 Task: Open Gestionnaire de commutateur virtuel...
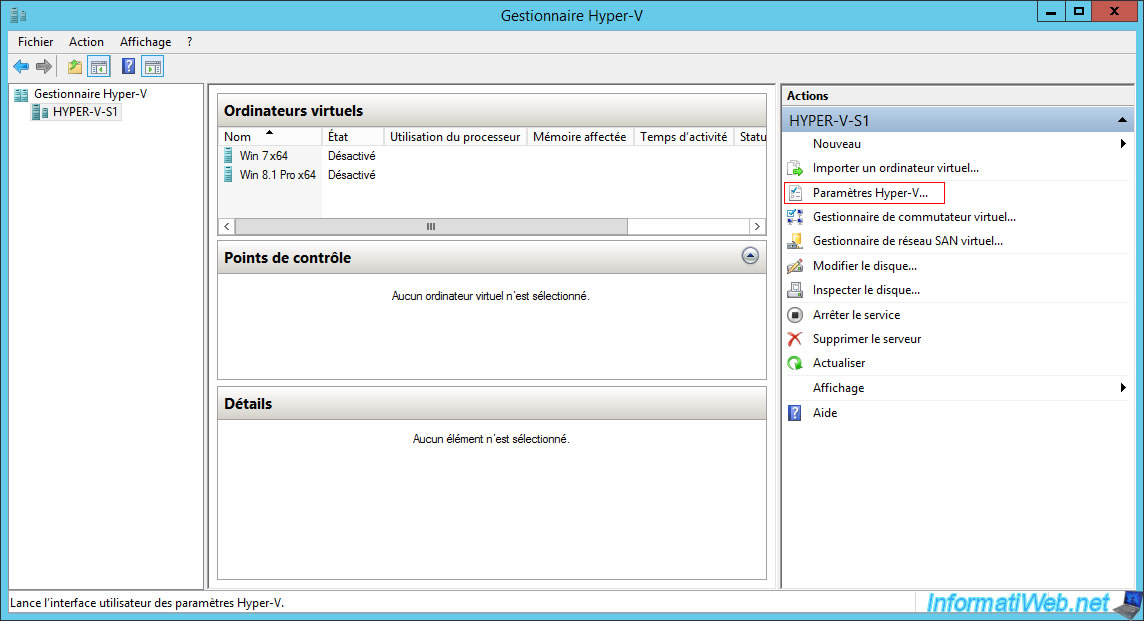(914, 217)
